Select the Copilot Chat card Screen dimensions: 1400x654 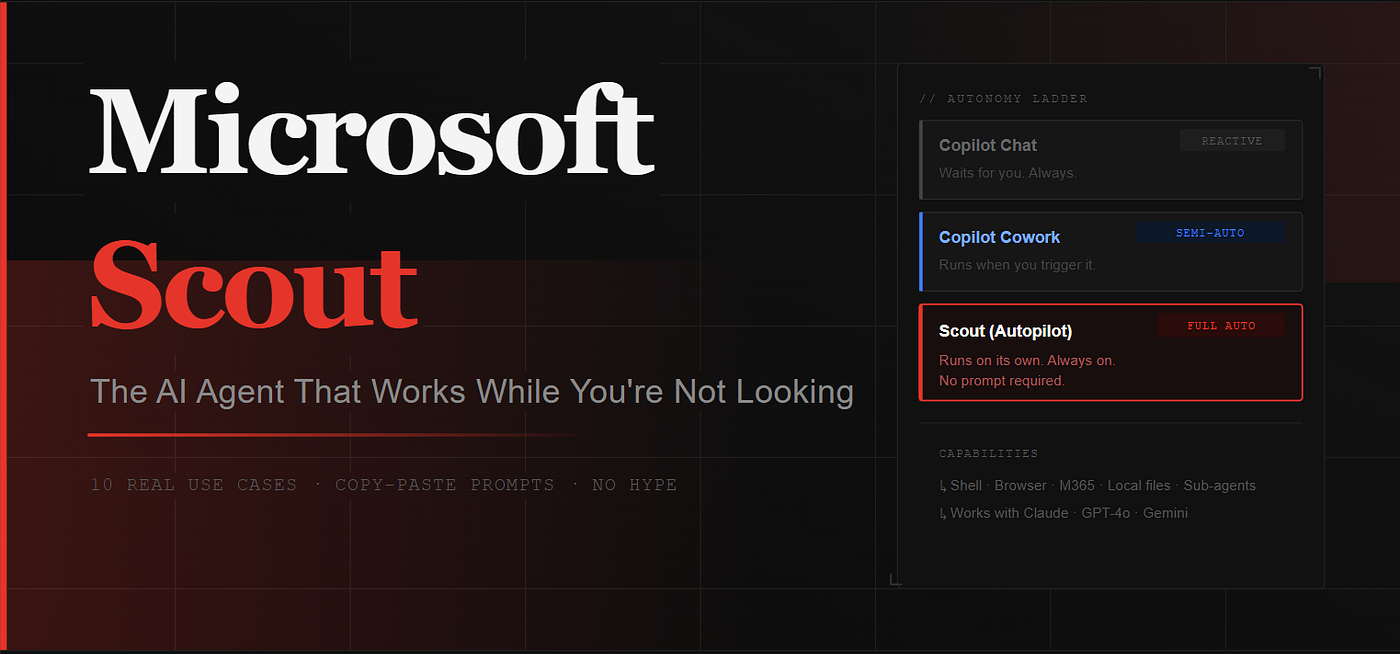point(1111,160)
